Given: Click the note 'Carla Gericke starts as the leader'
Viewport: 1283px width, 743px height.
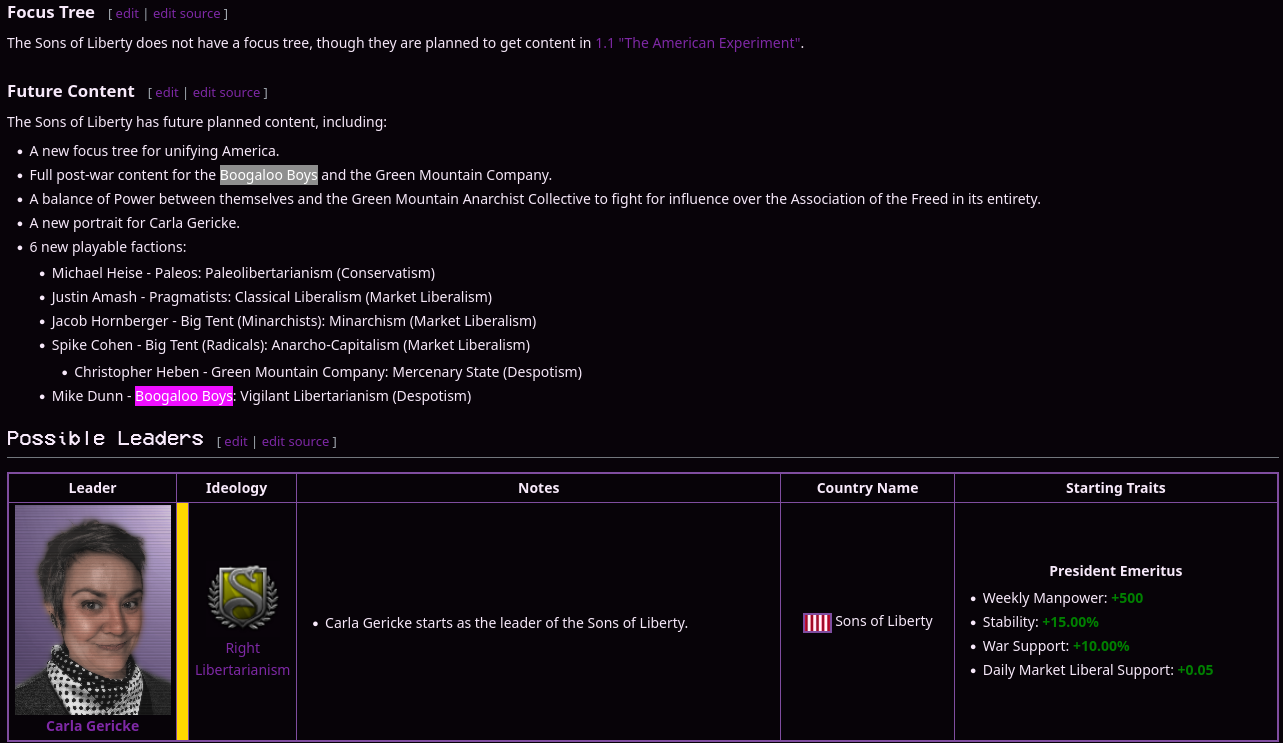Looking at the screenshot, I should coord(507,623).
